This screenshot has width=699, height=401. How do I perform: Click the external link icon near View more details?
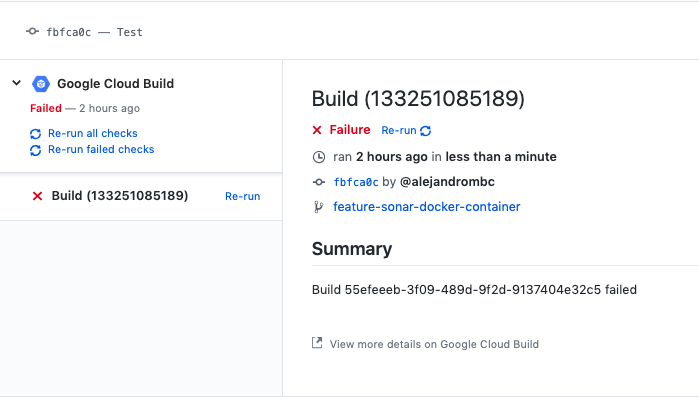click(x=317, y=343)
